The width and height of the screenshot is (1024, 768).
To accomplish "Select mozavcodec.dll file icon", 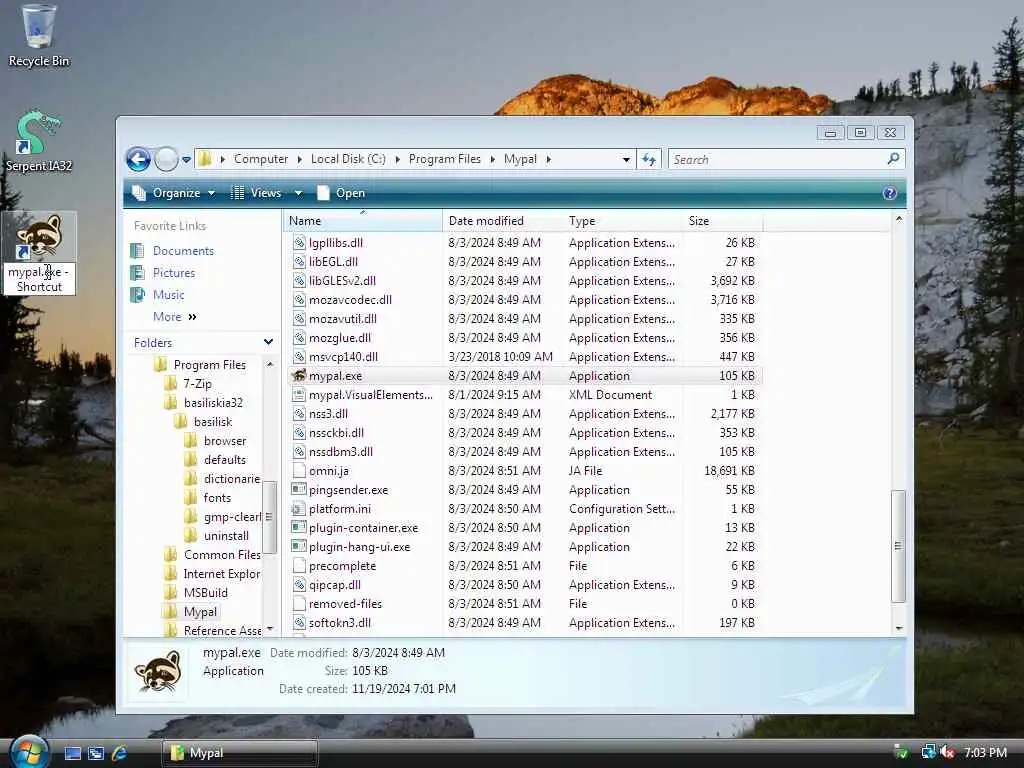I will point(298,300).
